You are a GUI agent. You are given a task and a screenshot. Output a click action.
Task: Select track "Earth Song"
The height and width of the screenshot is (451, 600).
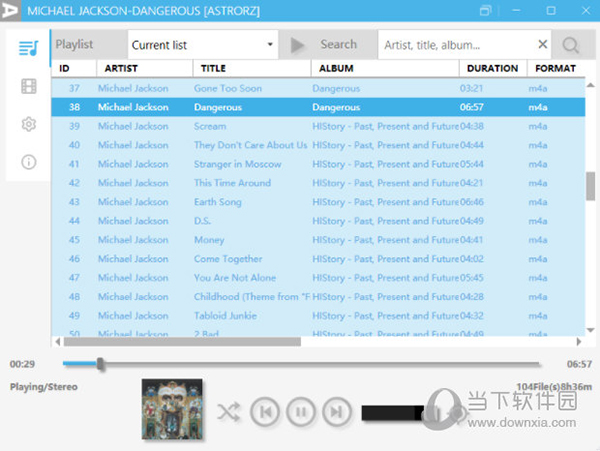[x=217, y=202]
